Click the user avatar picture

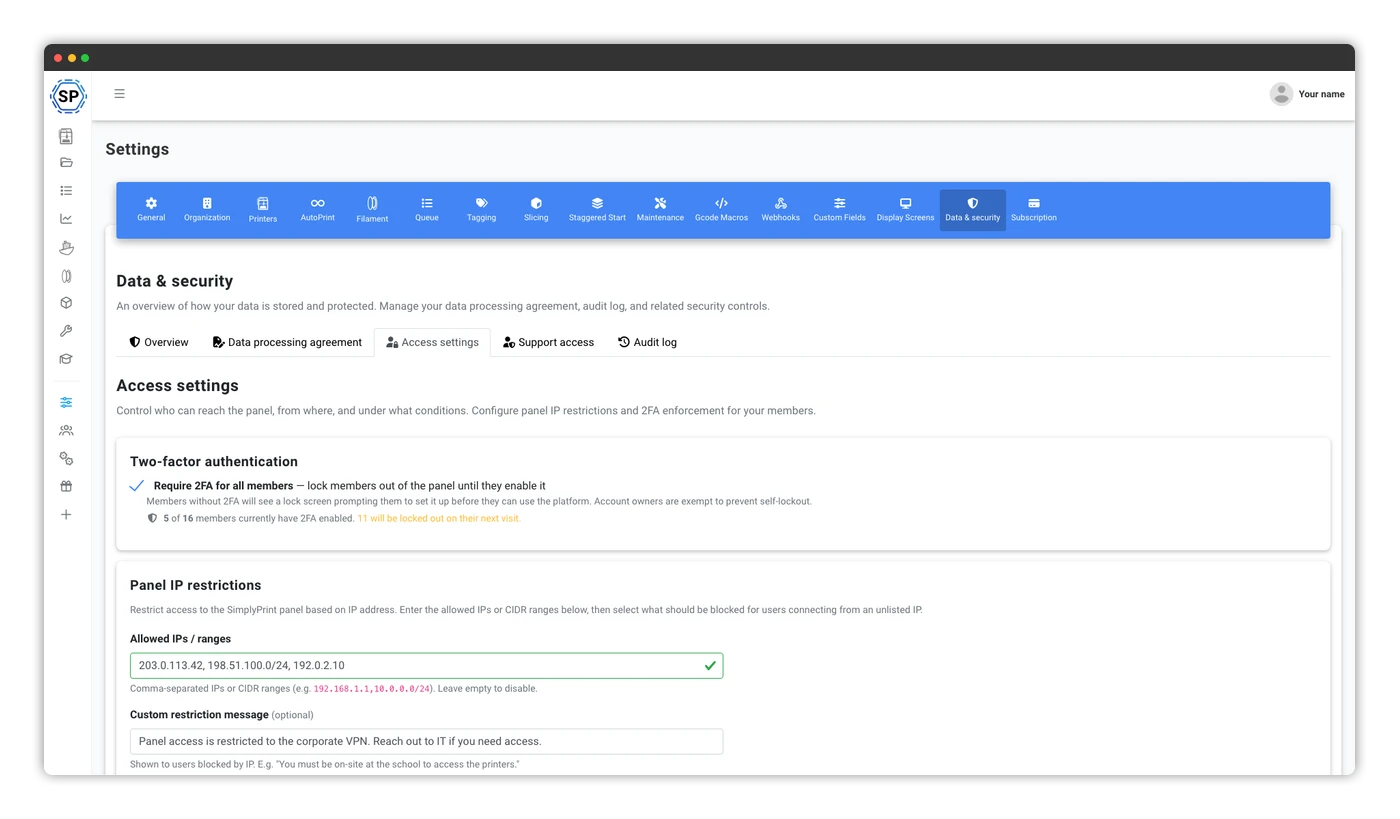tap(1281, 94)
